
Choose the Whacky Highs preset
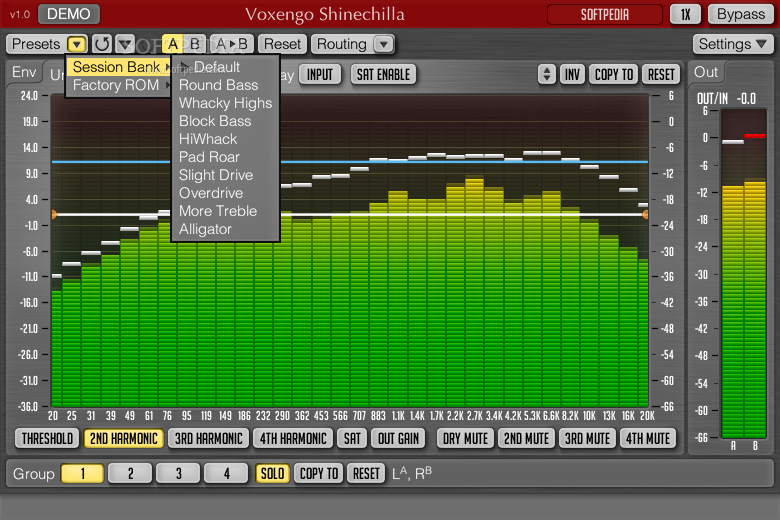[225, 103]
